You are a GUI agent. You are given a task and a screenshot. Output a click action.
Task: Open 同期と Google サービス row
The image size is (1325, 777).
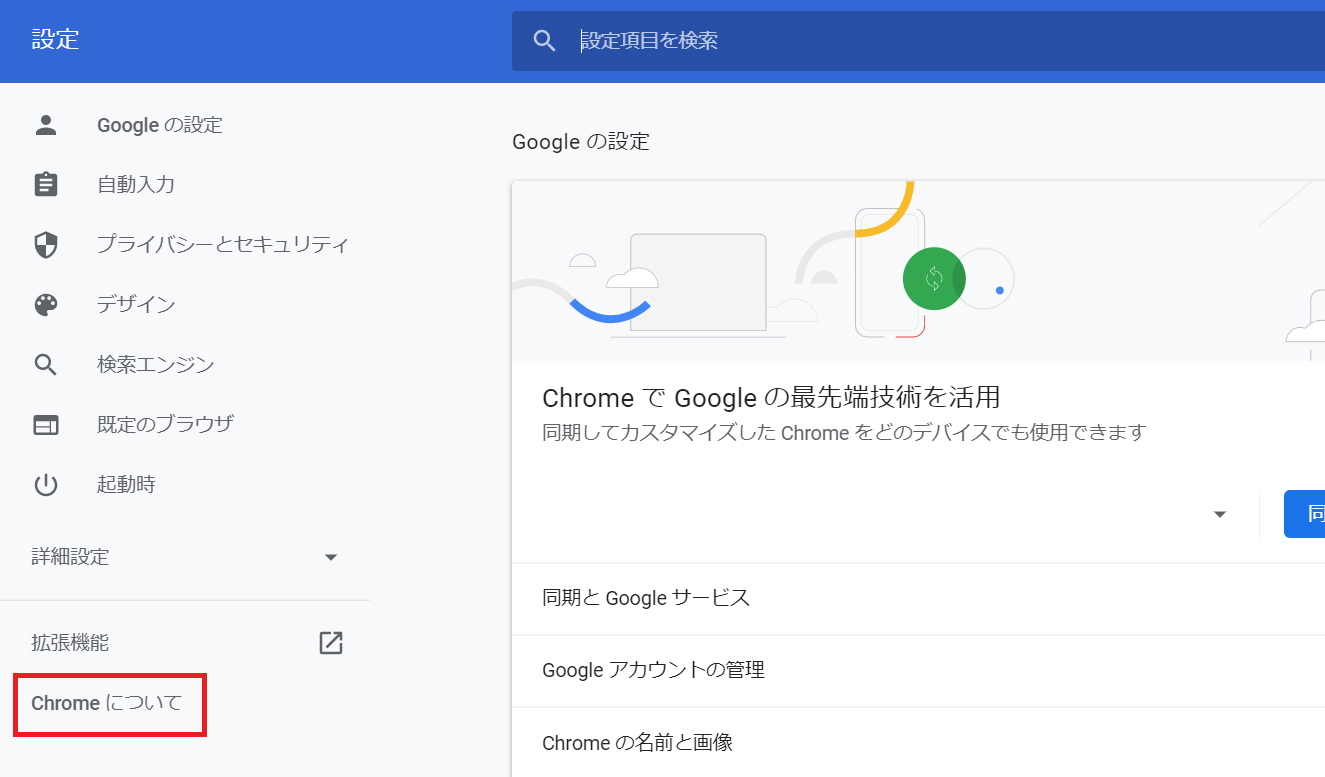[918, 598]
